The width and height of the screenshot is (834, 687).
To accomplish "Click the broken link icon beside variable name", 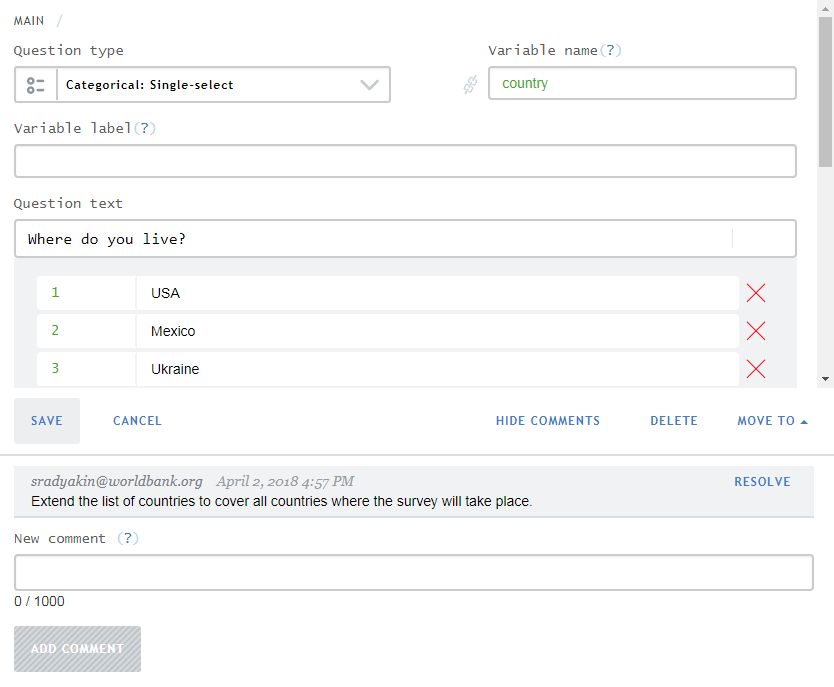I will coord(470,84).
